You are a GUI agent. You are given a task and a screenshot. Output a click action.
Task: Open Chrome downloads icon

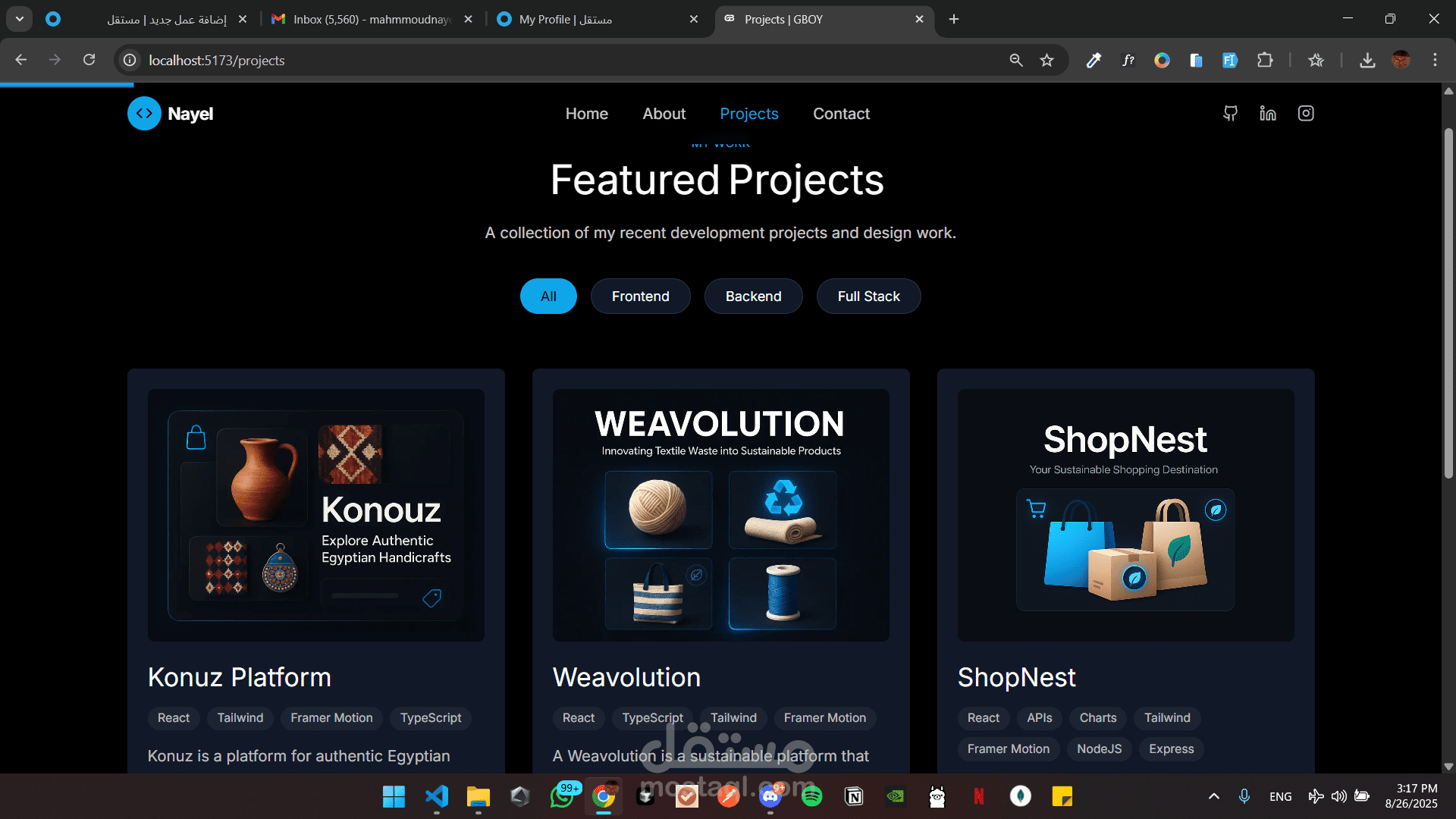pyautogui.click(x=1367, y=61)
